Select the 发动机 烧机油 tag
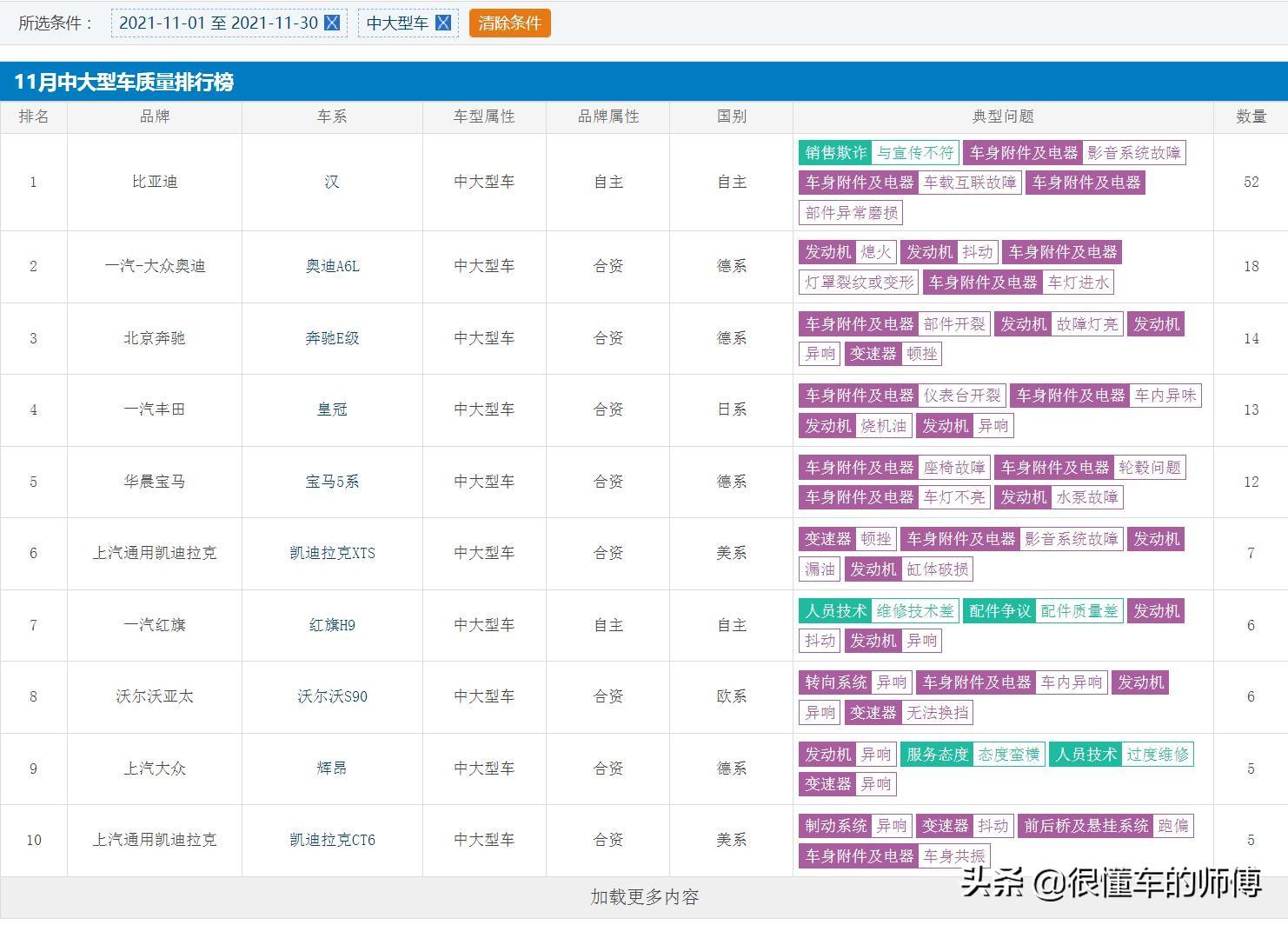1288x925 pixels. click(856, 426)
